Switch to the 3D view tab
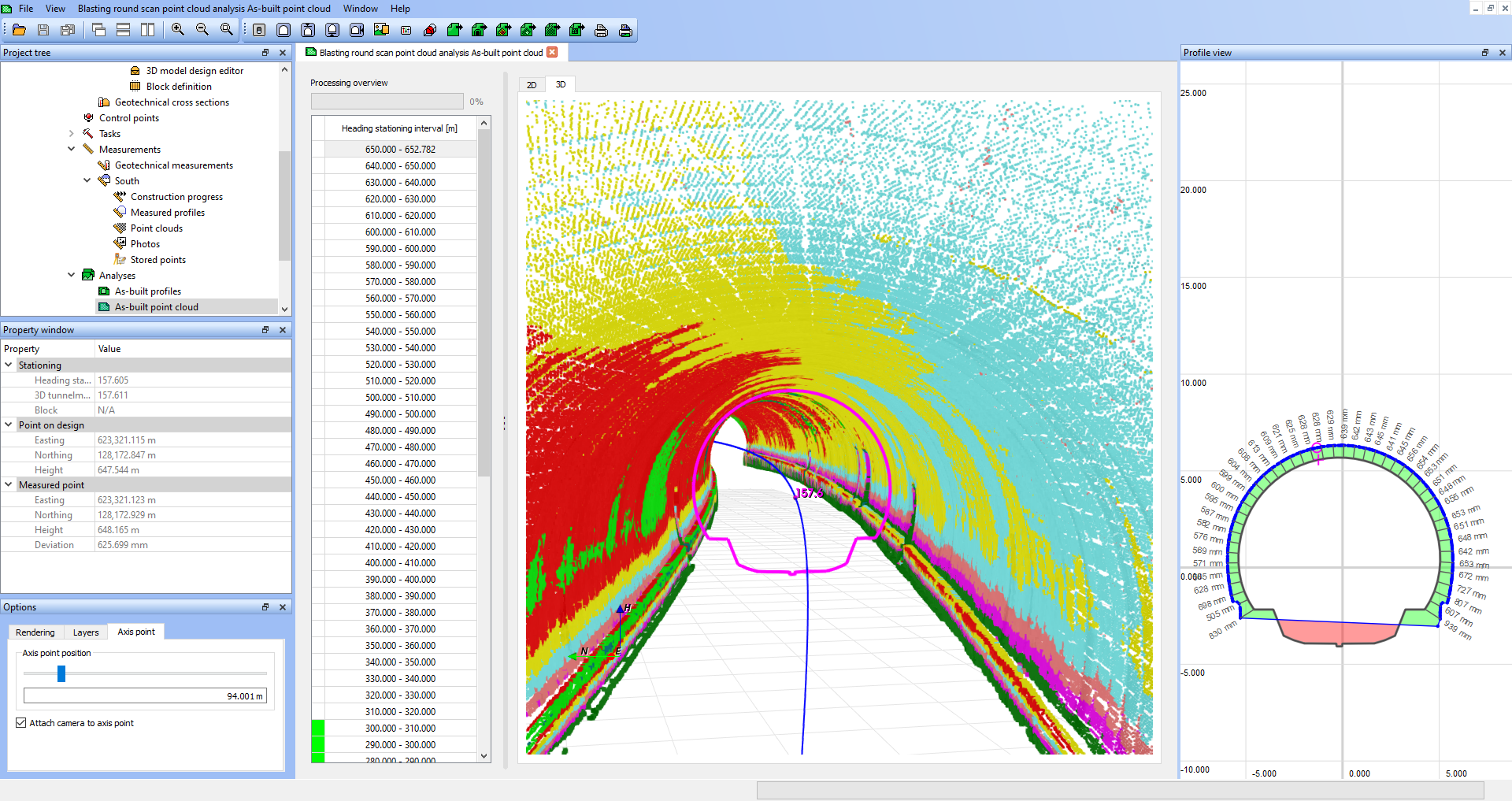 point(561,84)
